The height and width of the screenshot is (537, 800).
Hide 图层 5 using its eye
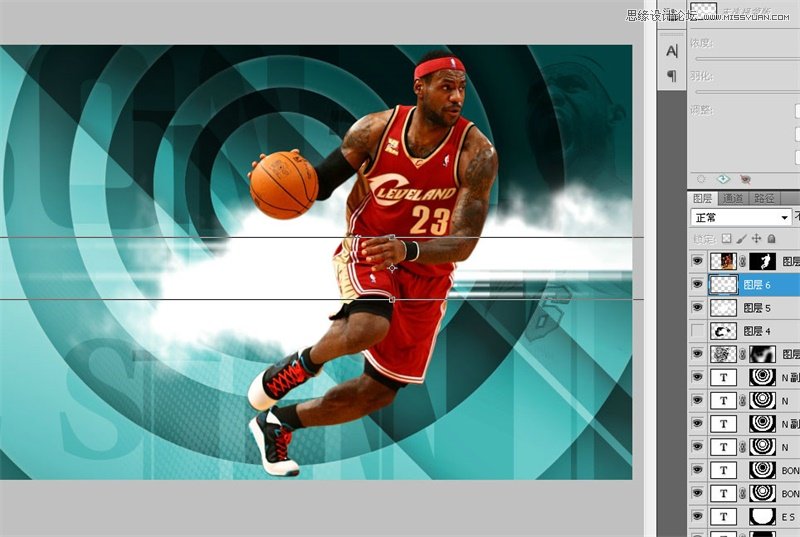pyautogui.click(x=697, y=308)
